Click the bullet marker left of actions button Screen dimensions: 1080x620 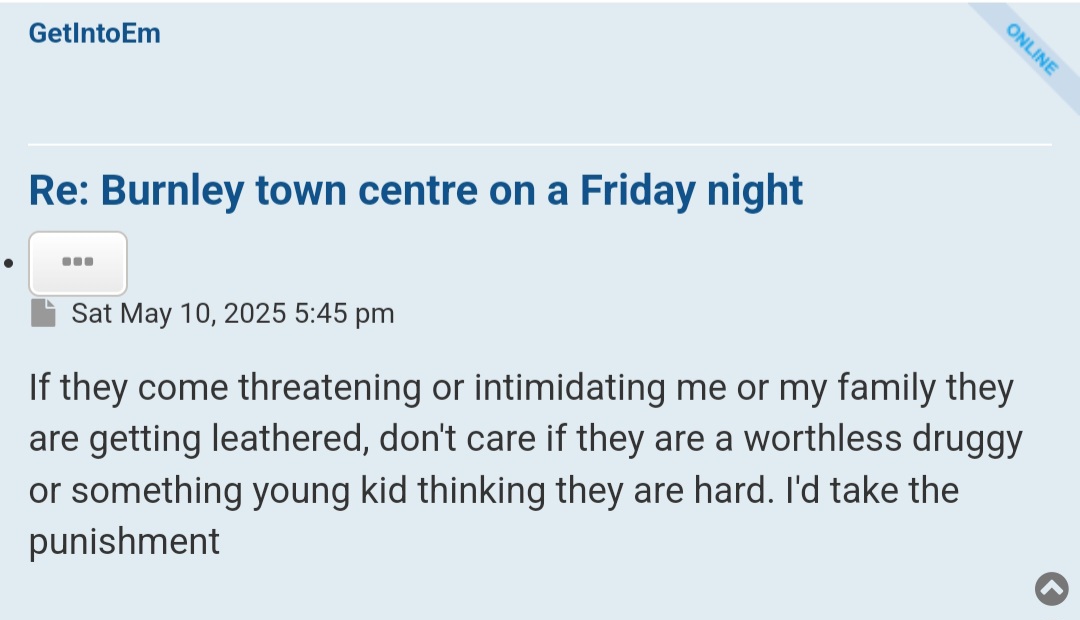click(9, 264)
